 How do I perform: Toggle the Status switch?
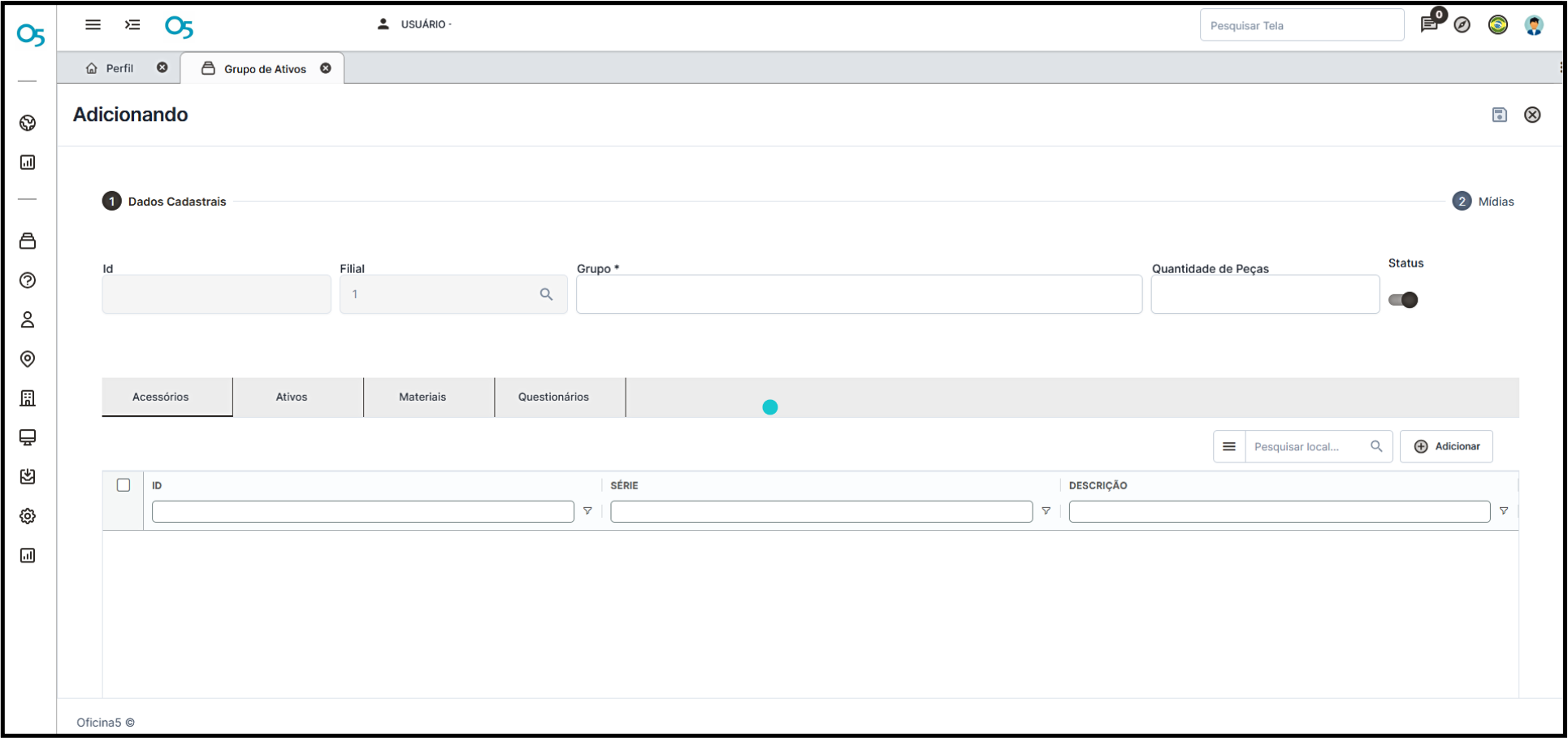[1403, 300]
